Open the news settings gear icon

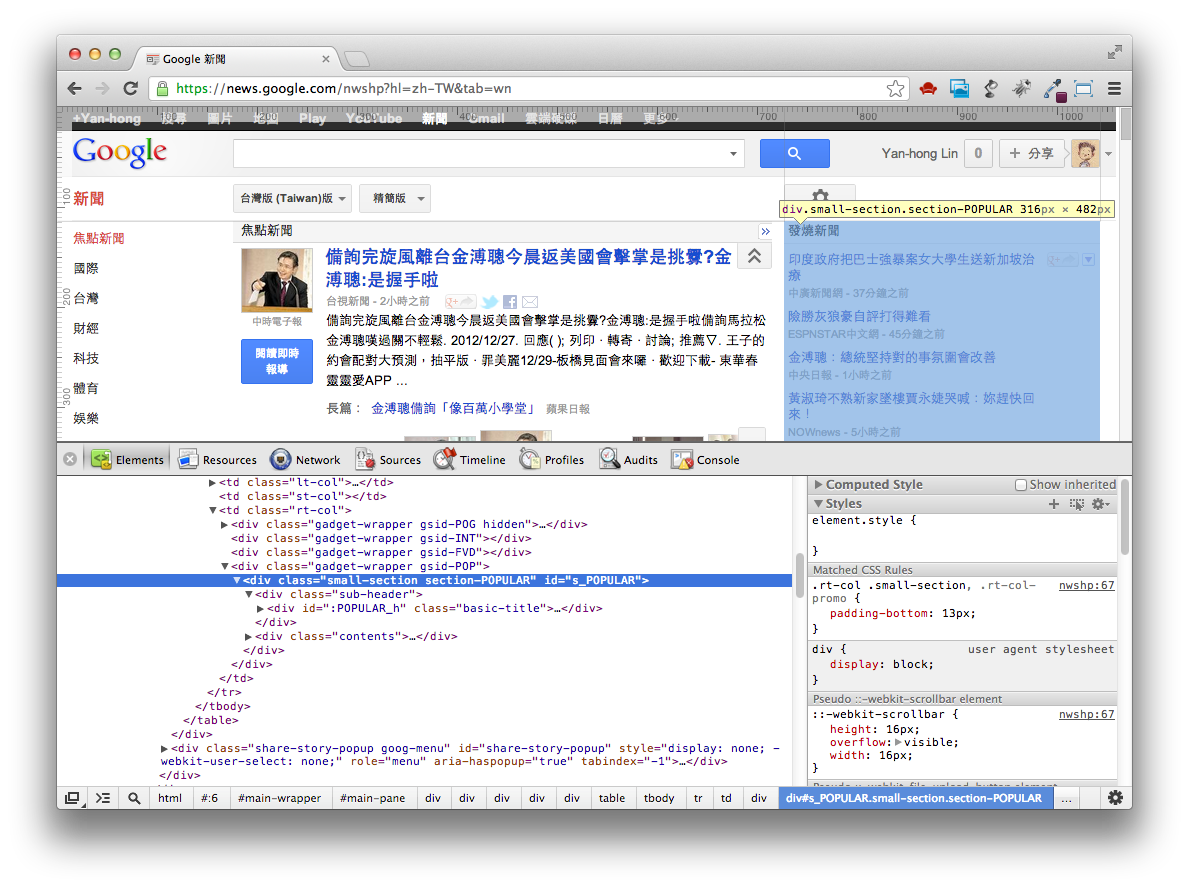[820, 194]
